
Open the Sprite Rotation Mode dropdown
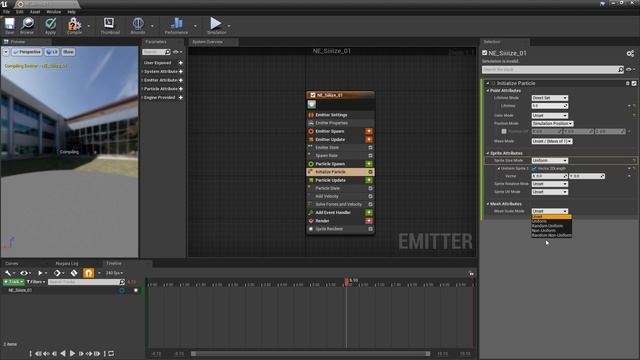coord(549,184)
